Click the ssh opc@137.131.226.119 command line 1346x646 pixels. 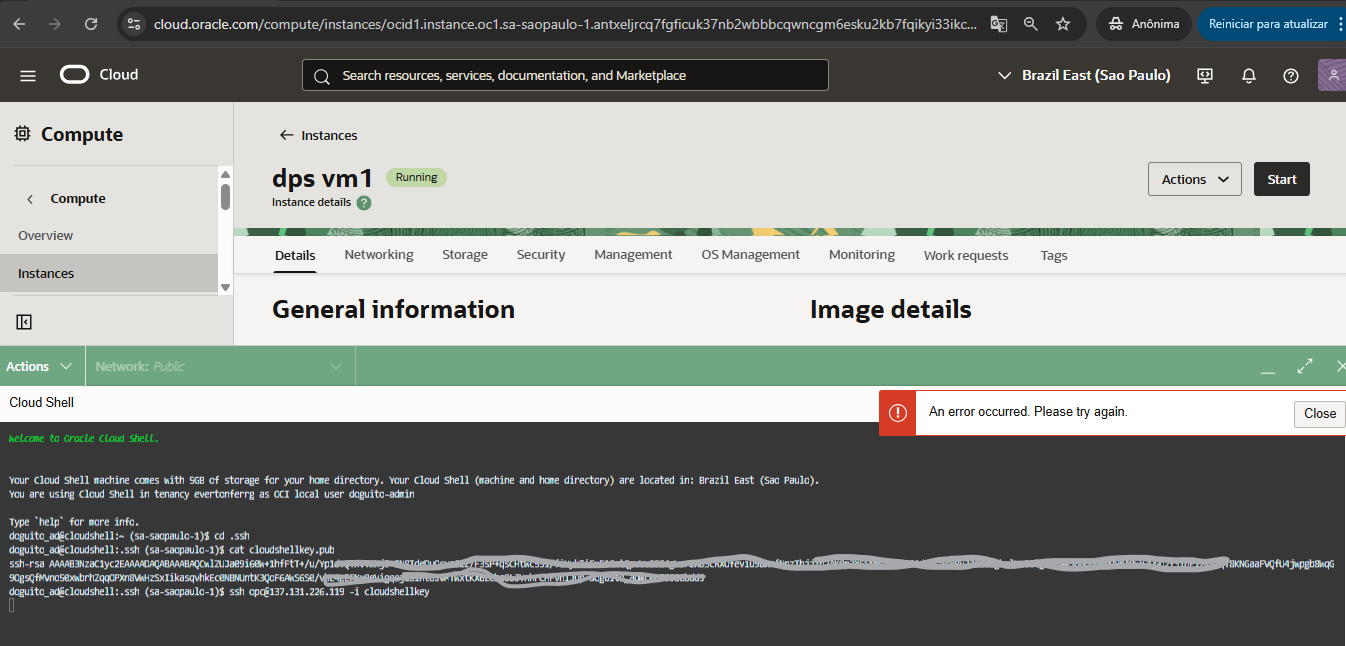click(219, 592)
